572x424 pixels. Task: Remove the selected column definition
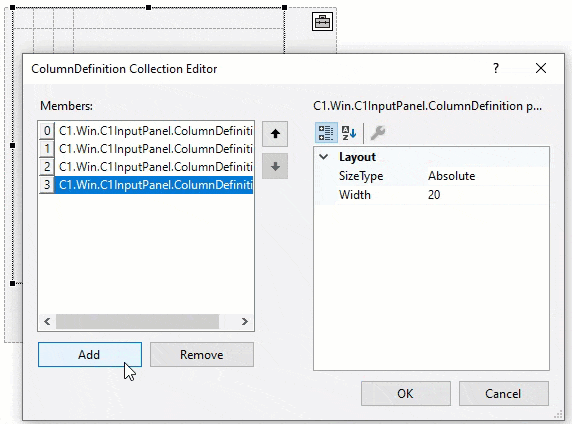click(x=202, y=354)
